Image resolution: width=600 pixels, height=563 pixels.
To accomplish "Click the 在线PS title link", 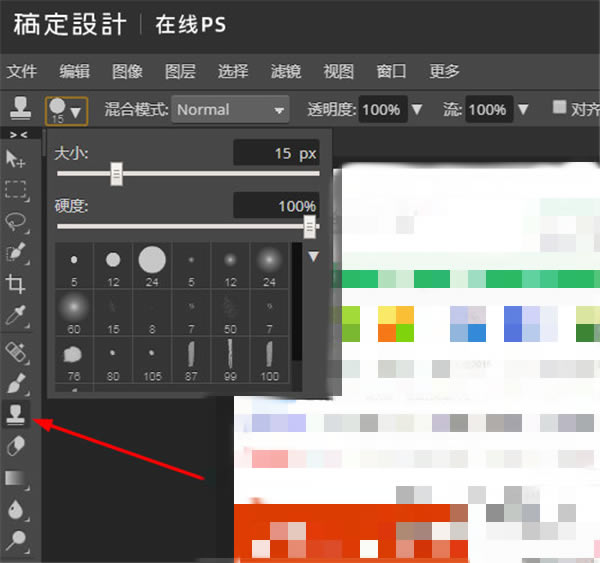I will click(x=191, y=24).
